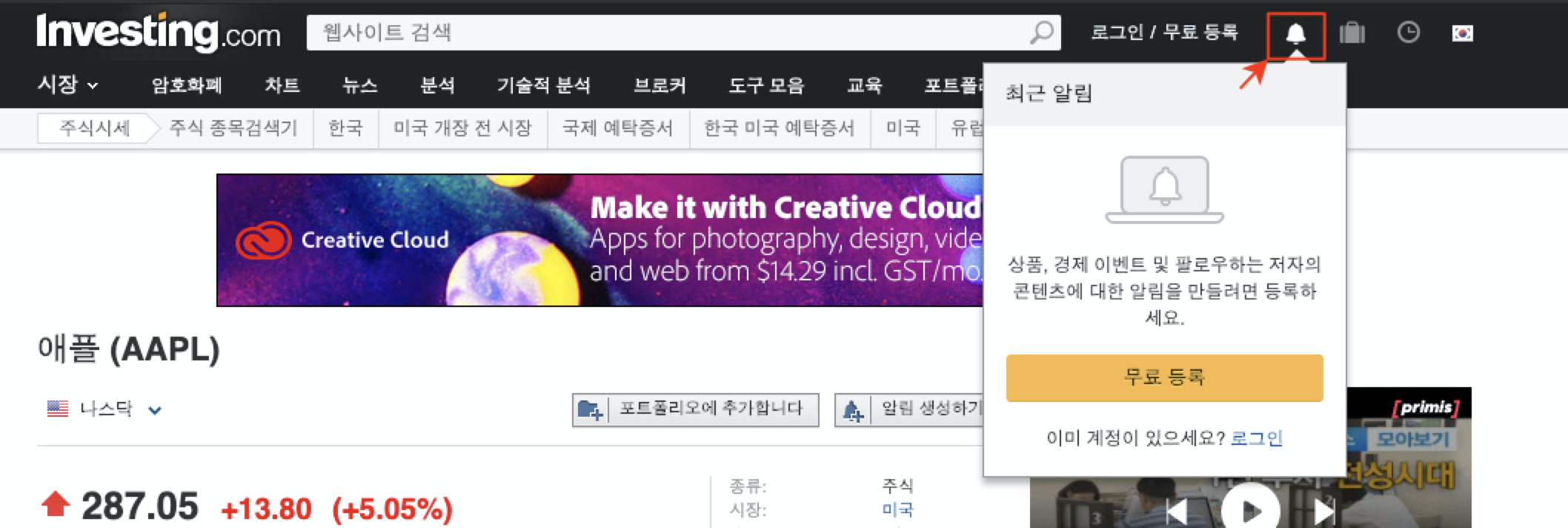Screen dimensions: 1568x528
Task: Click the yellow 무료 등록 button
Action: point(1164,377)
